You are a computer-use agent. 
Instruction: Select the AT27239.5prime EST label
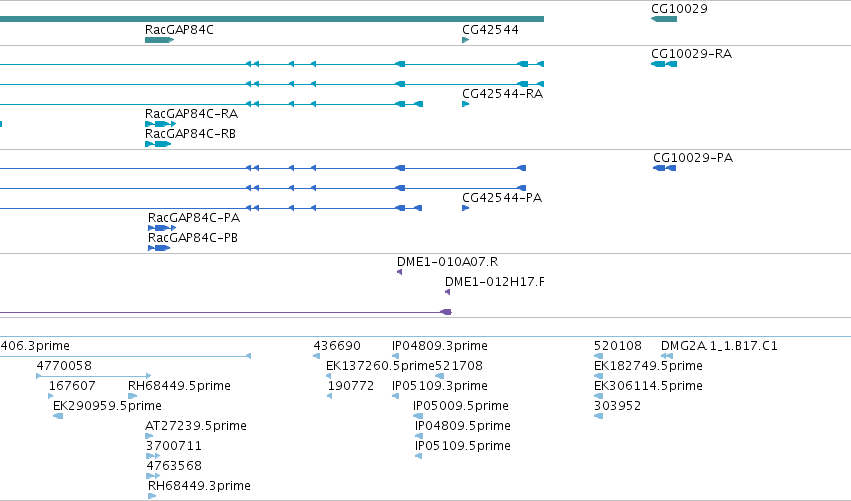(196, 427)
